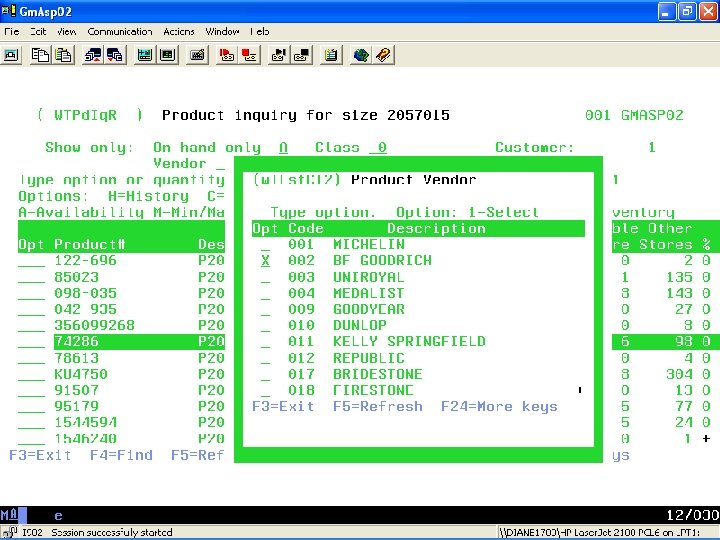Click the Vendor input field

tap(220, 164)
